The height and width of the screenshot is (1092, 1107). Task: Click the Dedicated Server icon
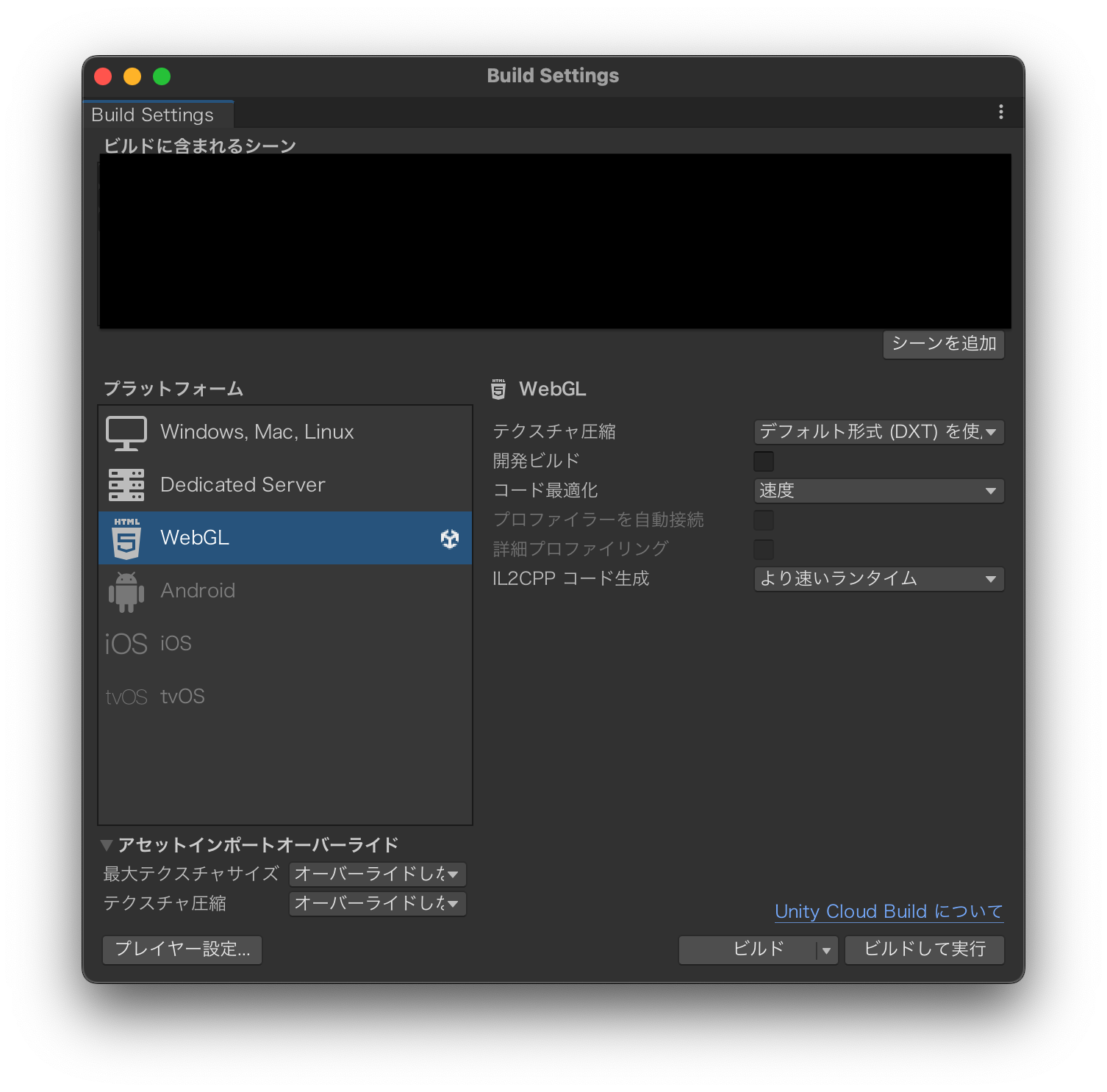point(125,484)
